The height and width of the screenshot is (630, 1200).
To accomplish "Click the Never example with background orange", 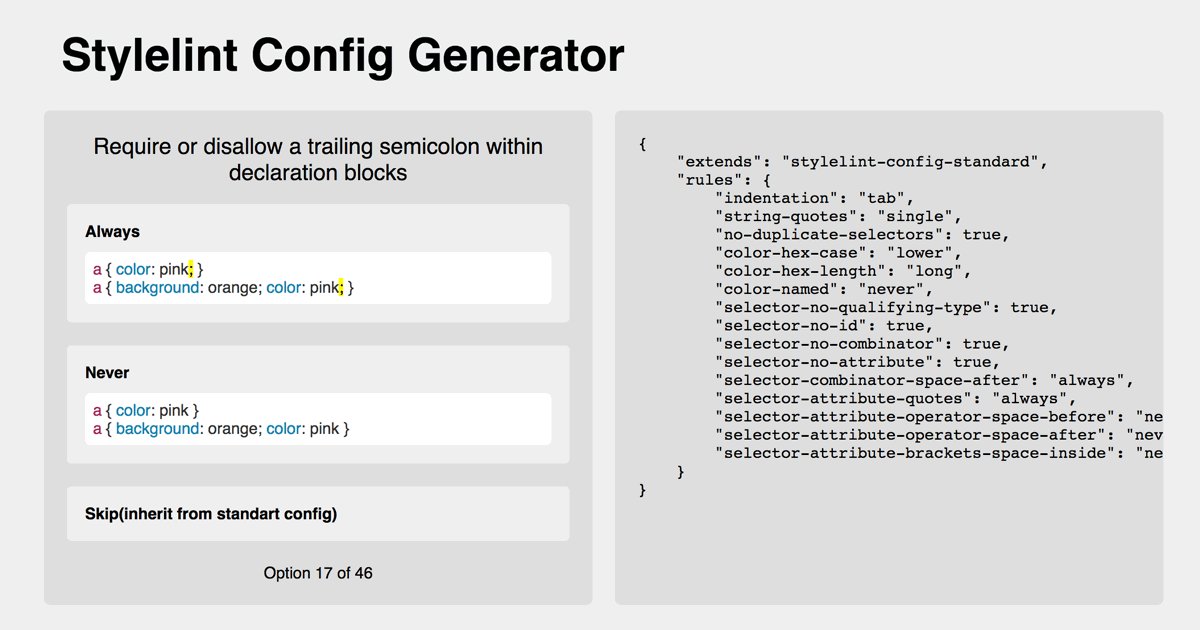I will point(221,428).
